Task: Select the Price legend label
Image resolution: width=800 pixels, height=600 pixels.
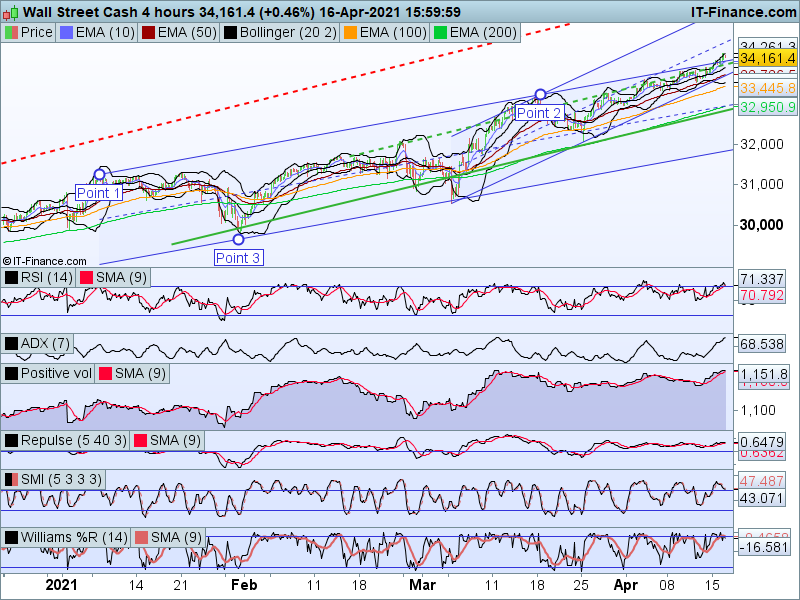Action: (x=37, y=33)
